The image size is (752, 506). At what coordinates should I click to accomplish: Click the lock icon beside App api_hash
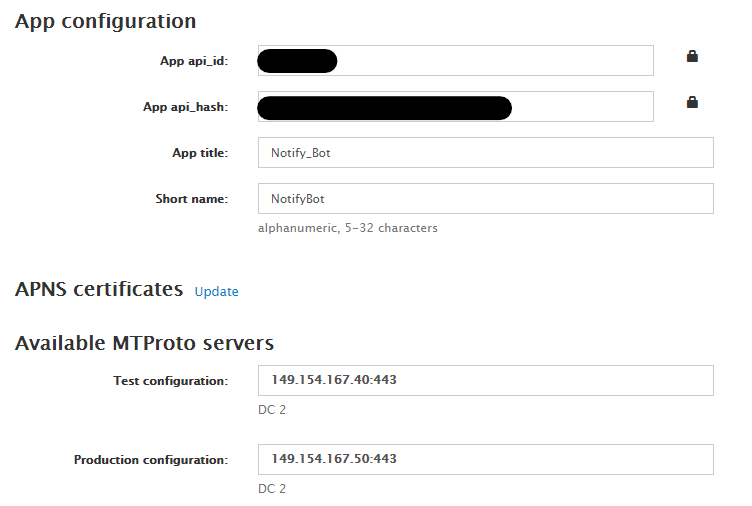coord(691,102)
